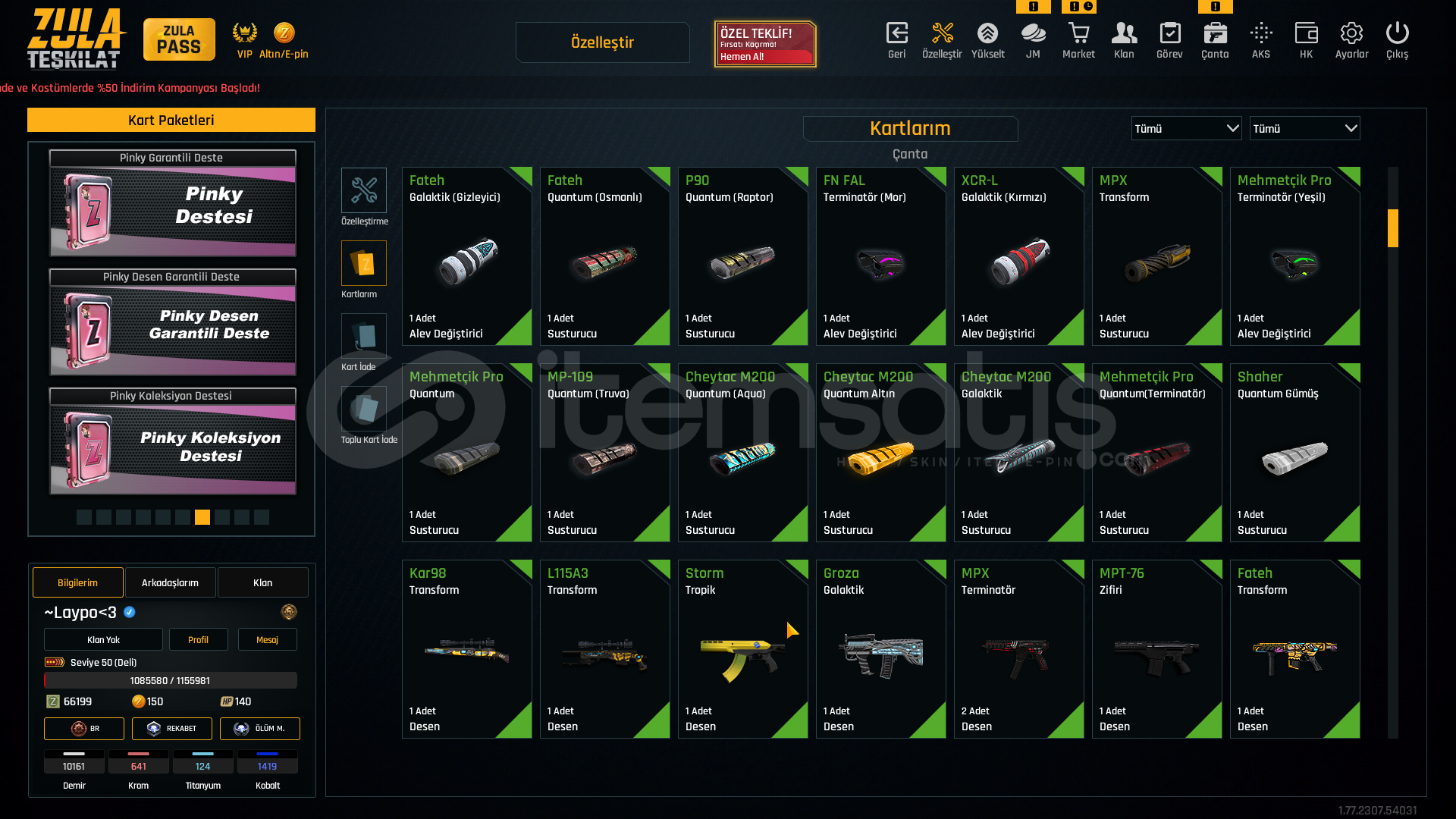Switch to the Klan profile tab
1456x819 pixels.
[x=263, y=582]
